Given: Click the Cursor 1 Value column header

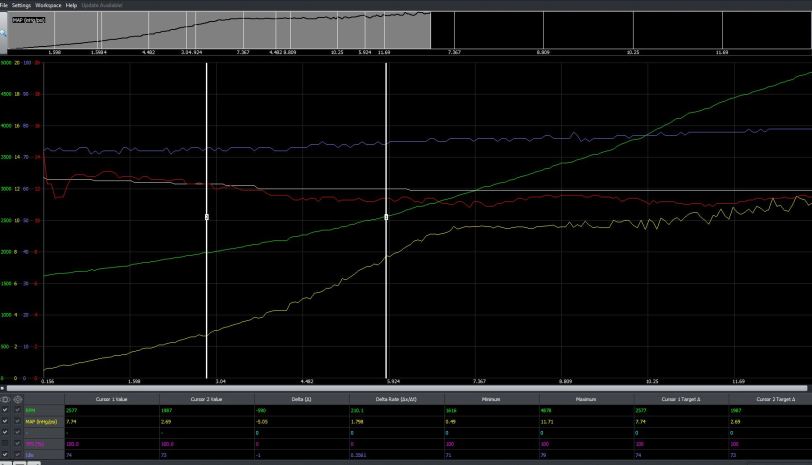Looking at the screenshot, I should 117,399.
